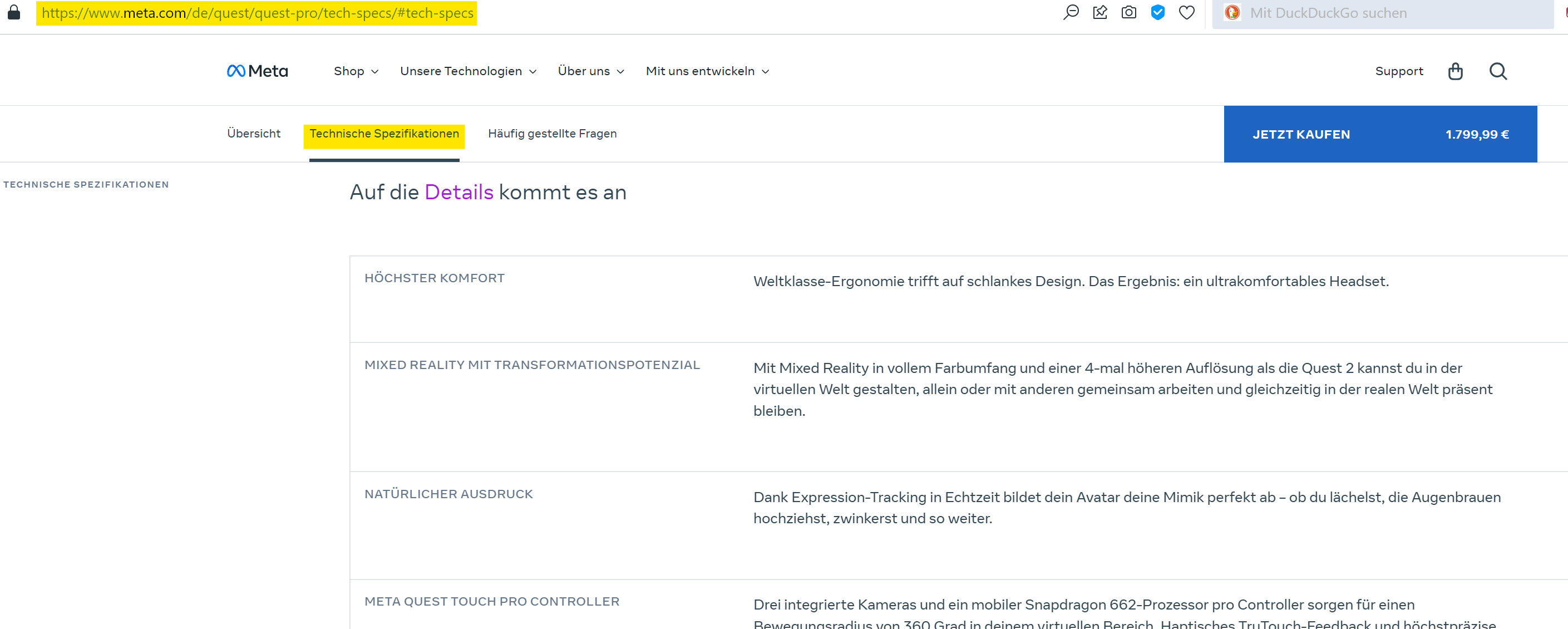The width and height of the screenshot is (1568, 629).
Task: Toggle the blue shield ad-blocker icon
Action: pos(1158,12)
